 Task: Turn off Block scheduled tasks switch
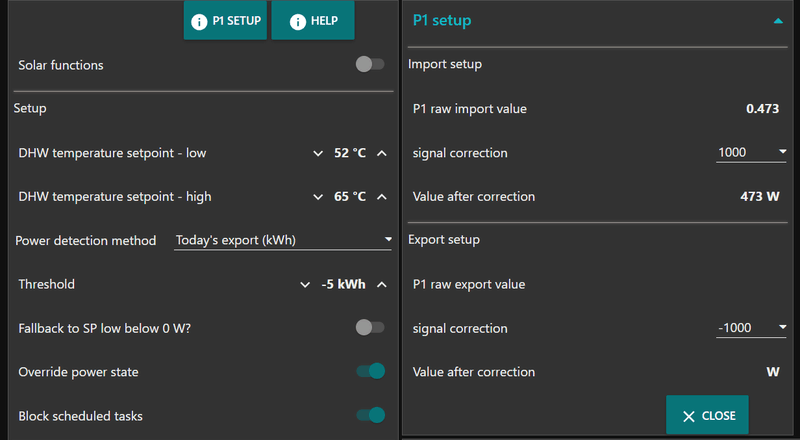click(370, 415)
